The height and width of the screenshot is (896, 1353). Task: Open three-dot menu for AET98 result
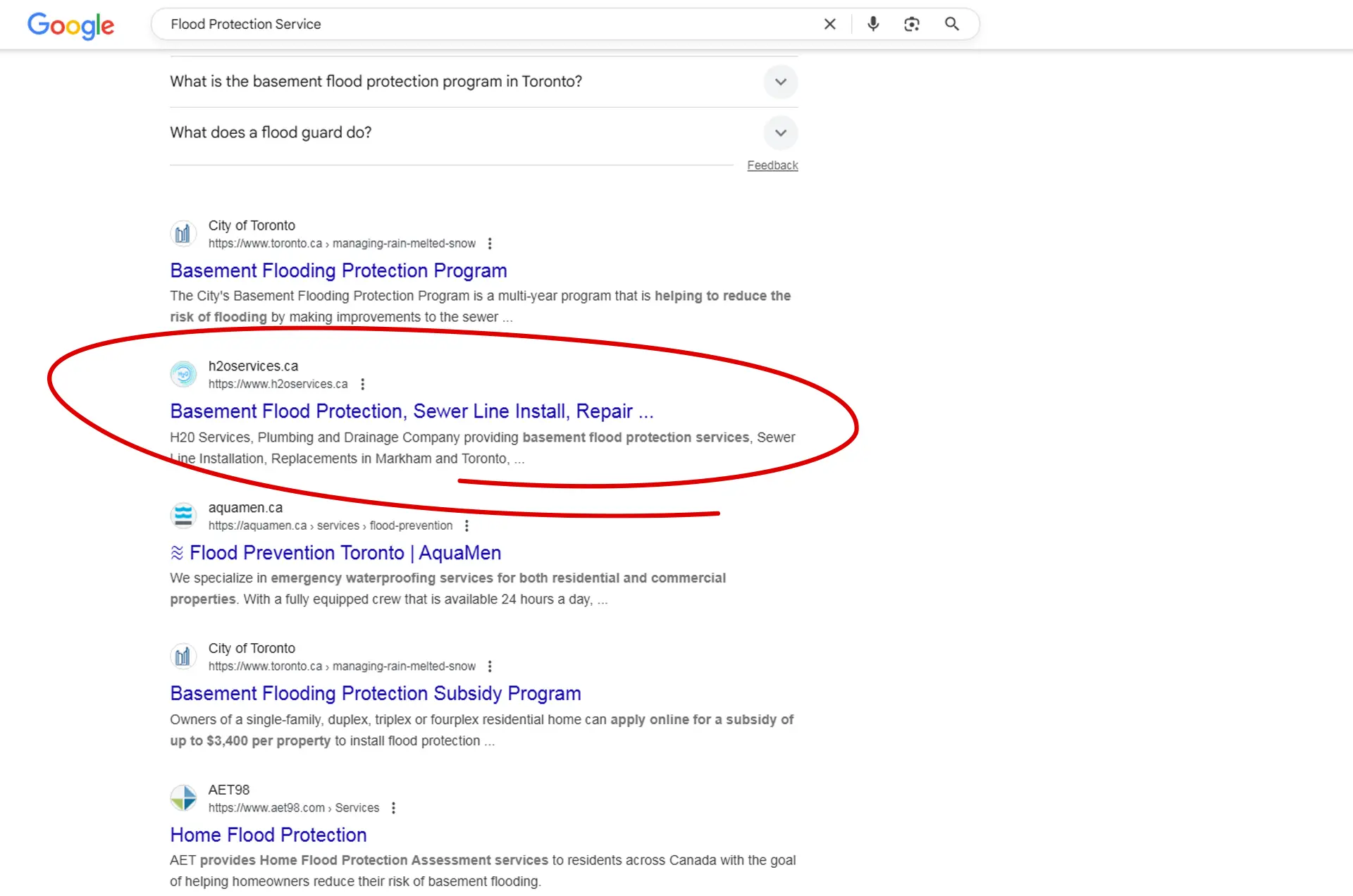(x=393, y=808)
